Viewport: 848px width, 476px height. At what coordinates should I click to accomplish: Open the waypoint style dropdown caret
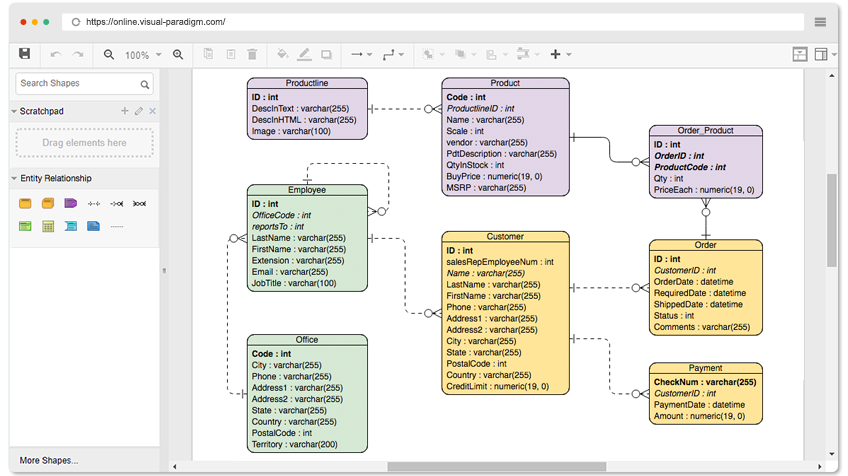point(401,55)
